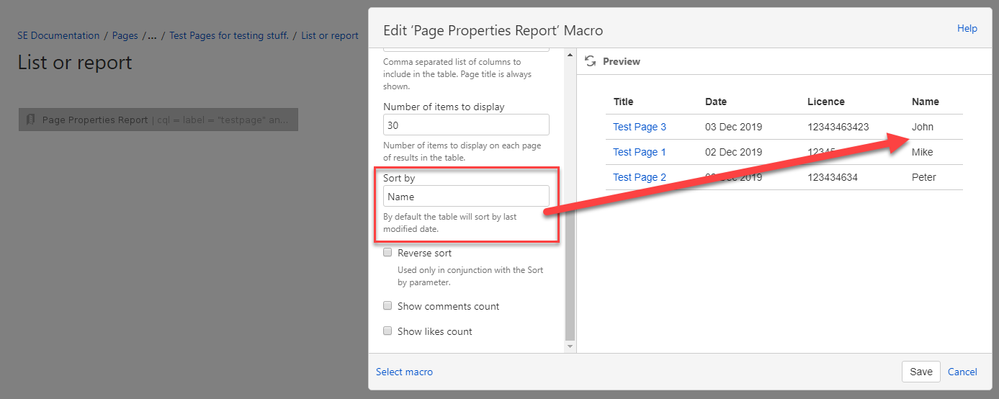Click the Sort by input field

pos(466,196)
